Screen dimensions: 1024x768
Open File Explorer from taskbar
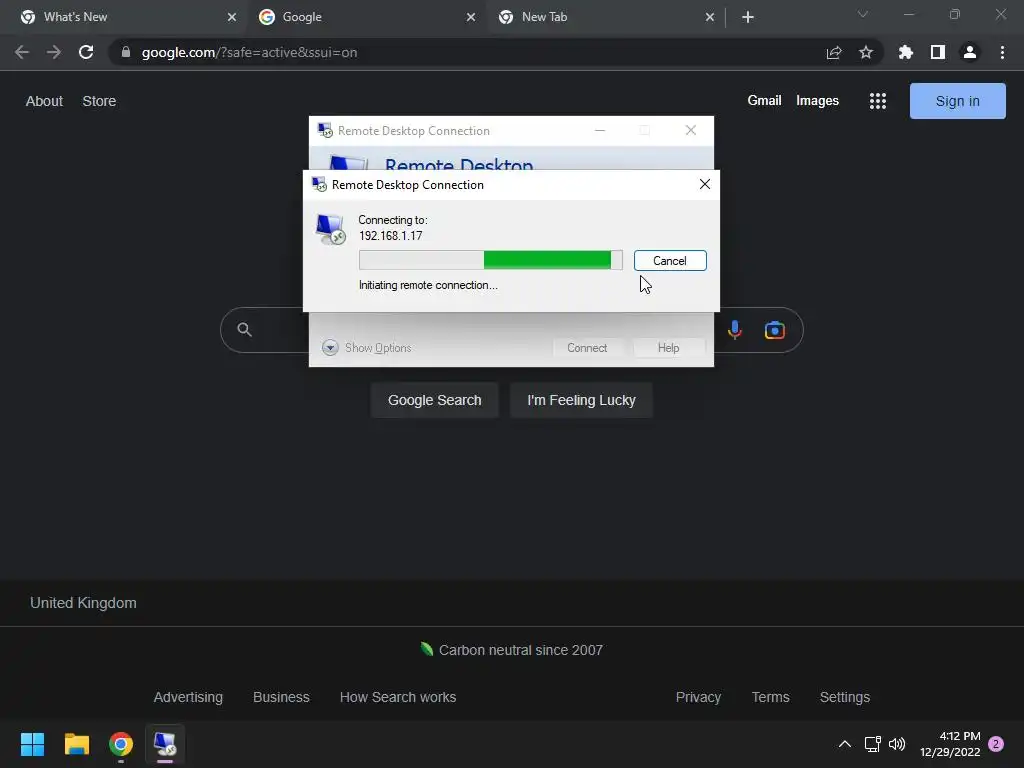(76, 744)
